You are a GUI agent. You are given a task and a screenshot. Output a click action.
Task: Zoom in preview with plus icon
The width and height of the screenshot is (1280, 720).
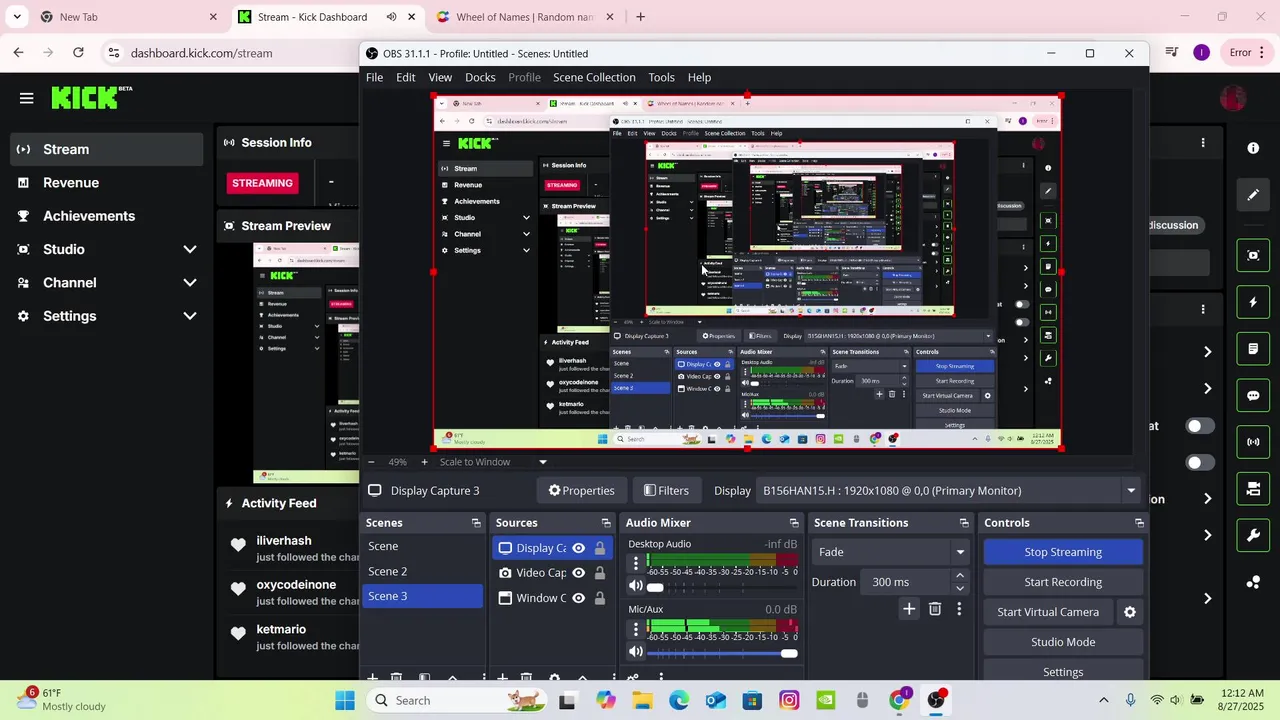coord(424,462)
